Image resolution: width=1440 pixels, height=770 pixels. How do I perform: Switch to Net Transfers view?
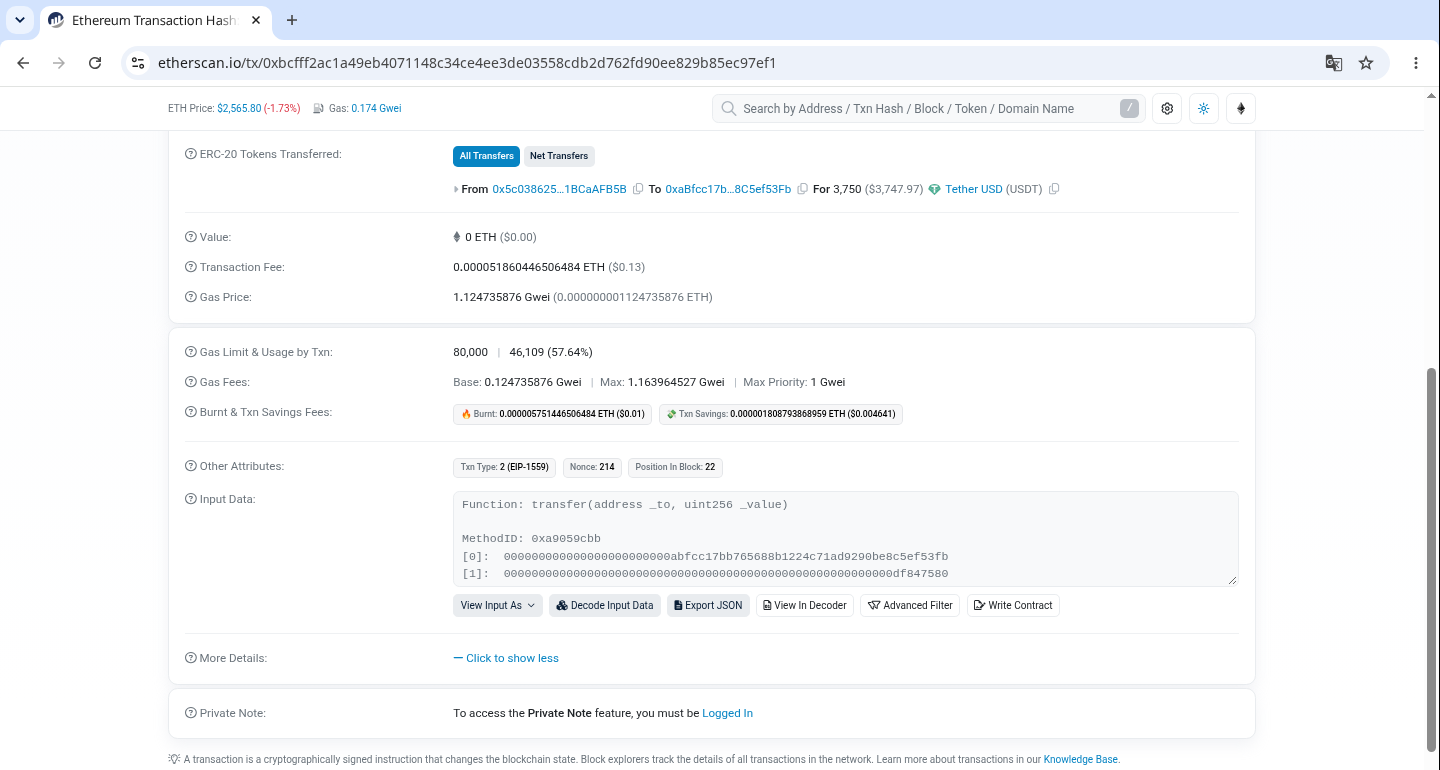[x=559, y=156]
